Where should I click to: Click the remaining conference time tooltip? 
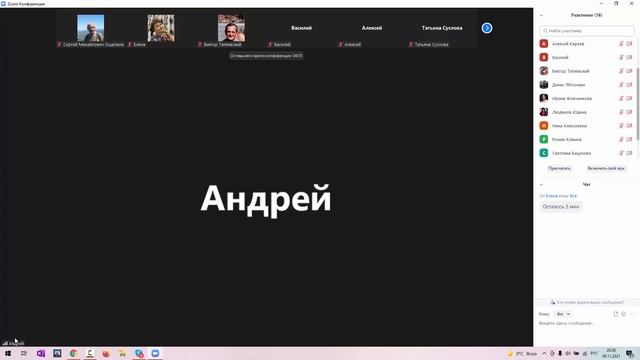pyautogui.click(x=266, y=56)
